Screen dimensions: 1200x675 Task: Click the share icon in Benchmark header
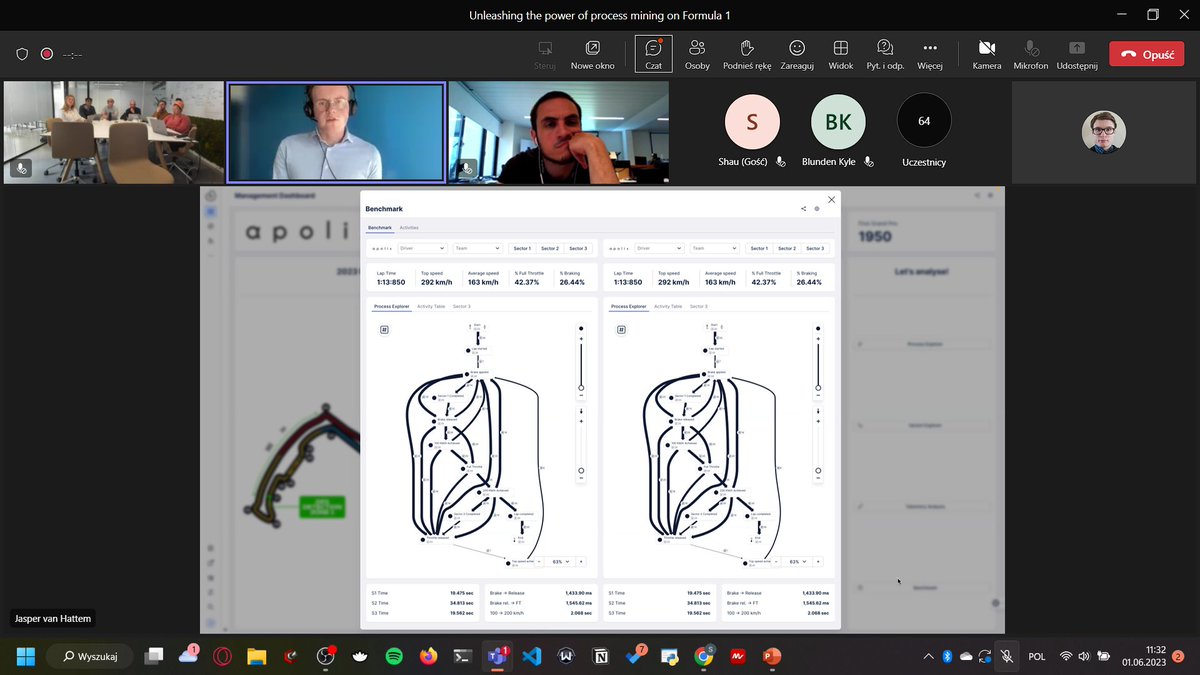coord(803,209)
